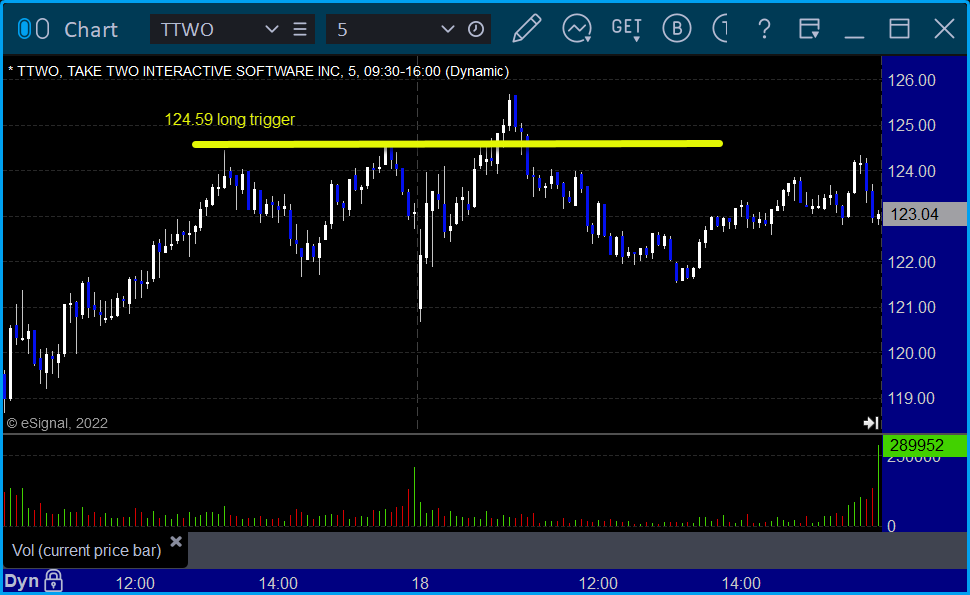This screenshot has height=595, width=970.
Task: Click the scroll-to-latest-bar arrow icon
Action: point(870,423)
